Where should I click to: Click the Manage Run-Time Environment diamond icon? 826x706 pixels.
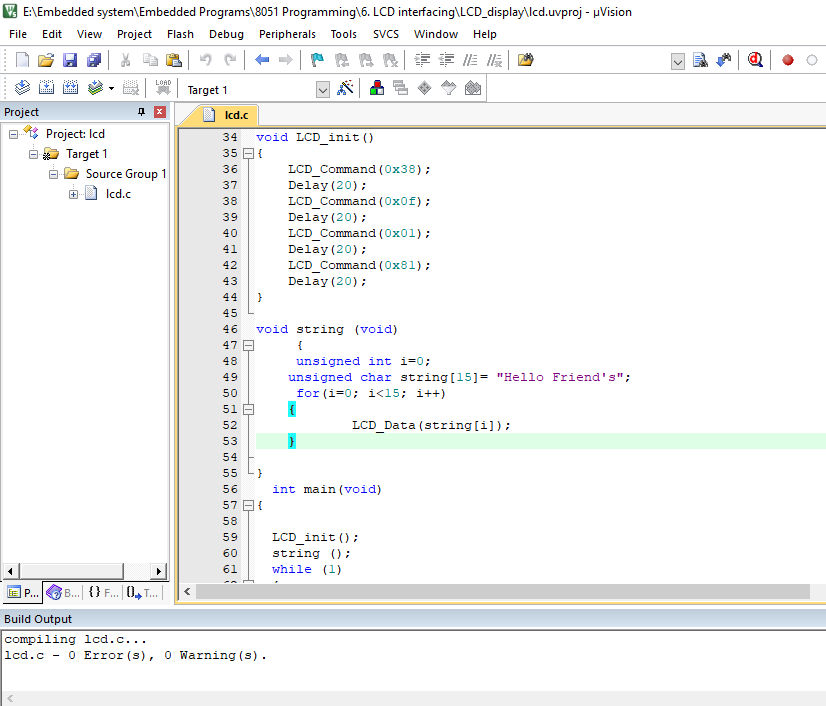pos(425,87)
